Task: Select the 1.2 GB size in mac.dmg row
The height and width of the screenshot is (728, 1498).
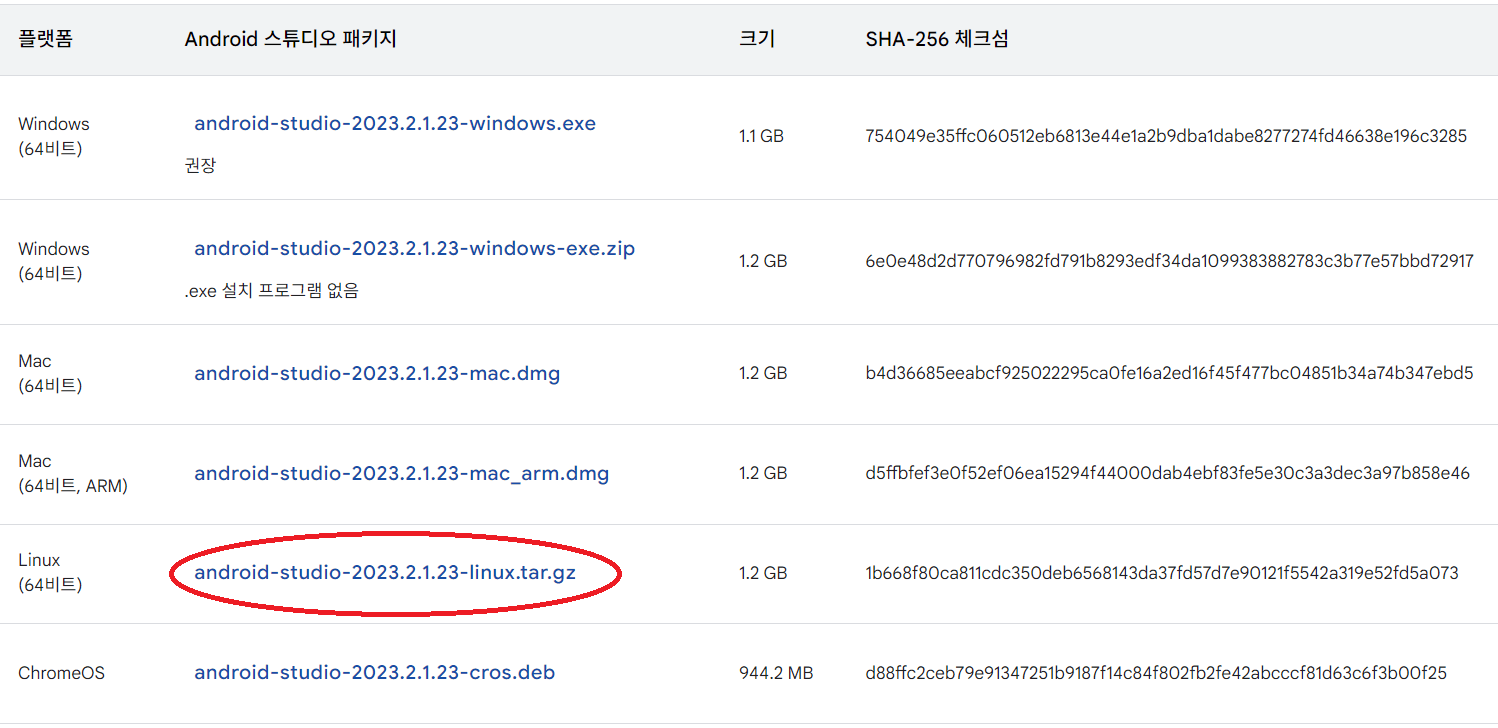Action: pyautogui.click(x=763, y=373)
